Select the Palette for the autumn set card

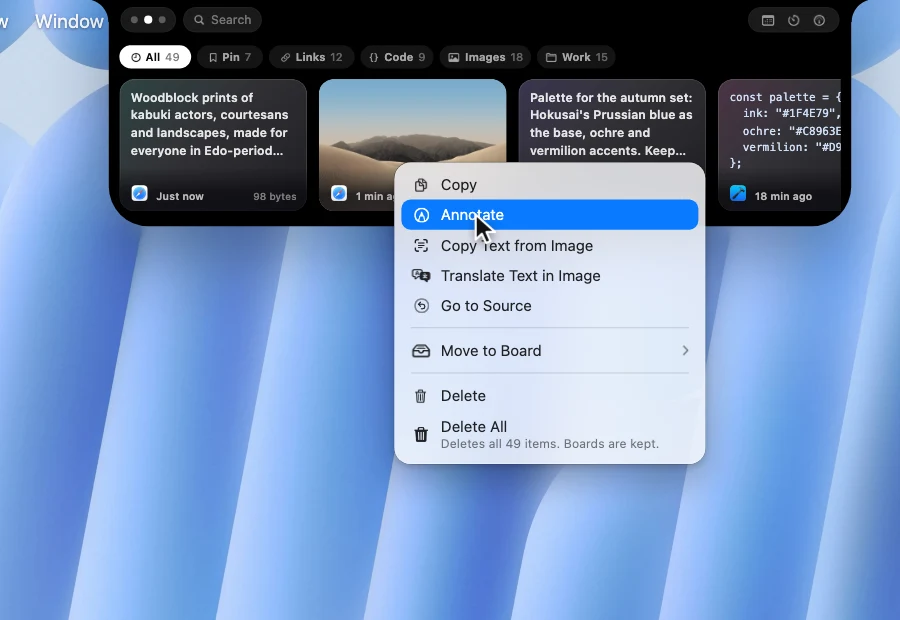[x=612, y=121]
